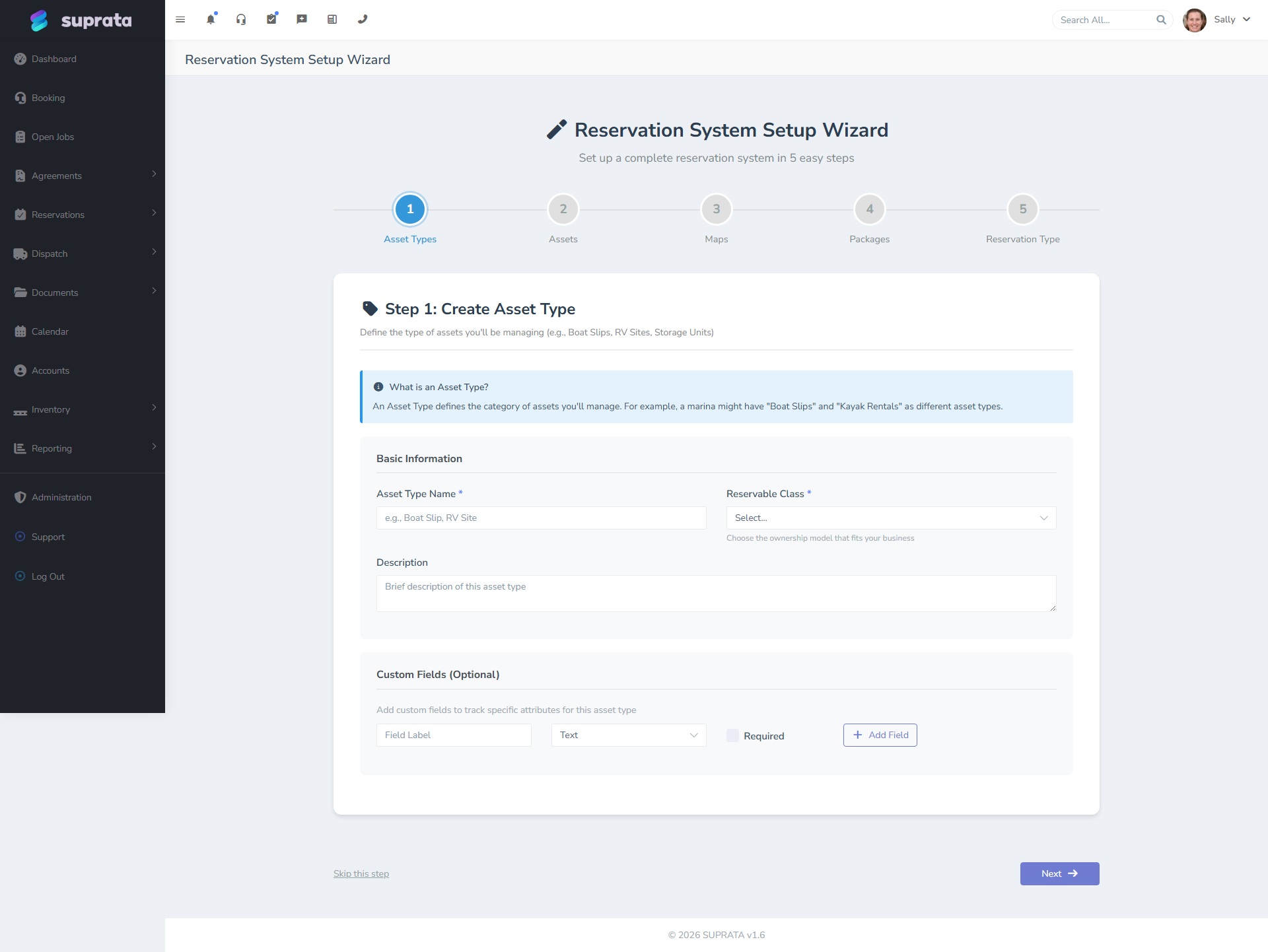This screenshot has height=952, width=1268.
Task: Open the Reservable Class dropdown
Action: click(891, 518)
